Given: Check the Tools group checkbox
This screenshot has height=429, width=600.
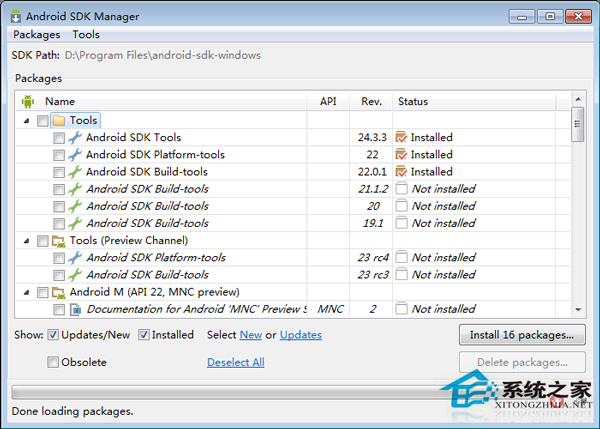Looking at the screenshot, I should pos(42,121).
